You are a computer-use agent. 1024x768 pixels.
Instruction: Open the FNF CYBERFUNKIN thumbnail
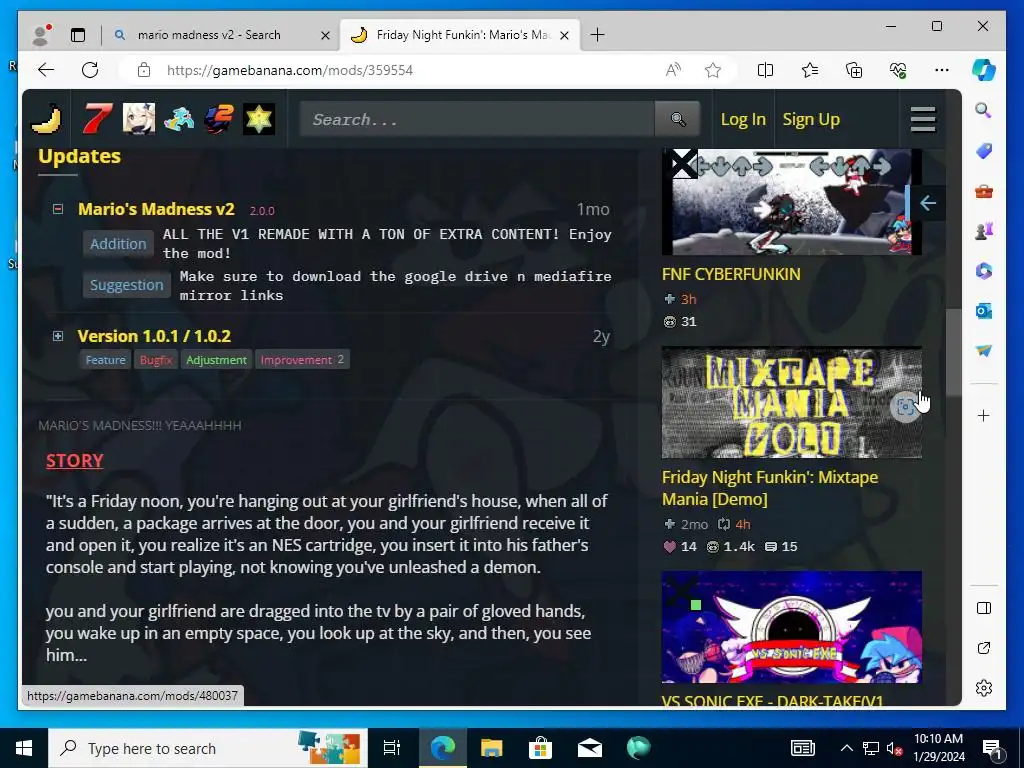[x=792, y=202]
